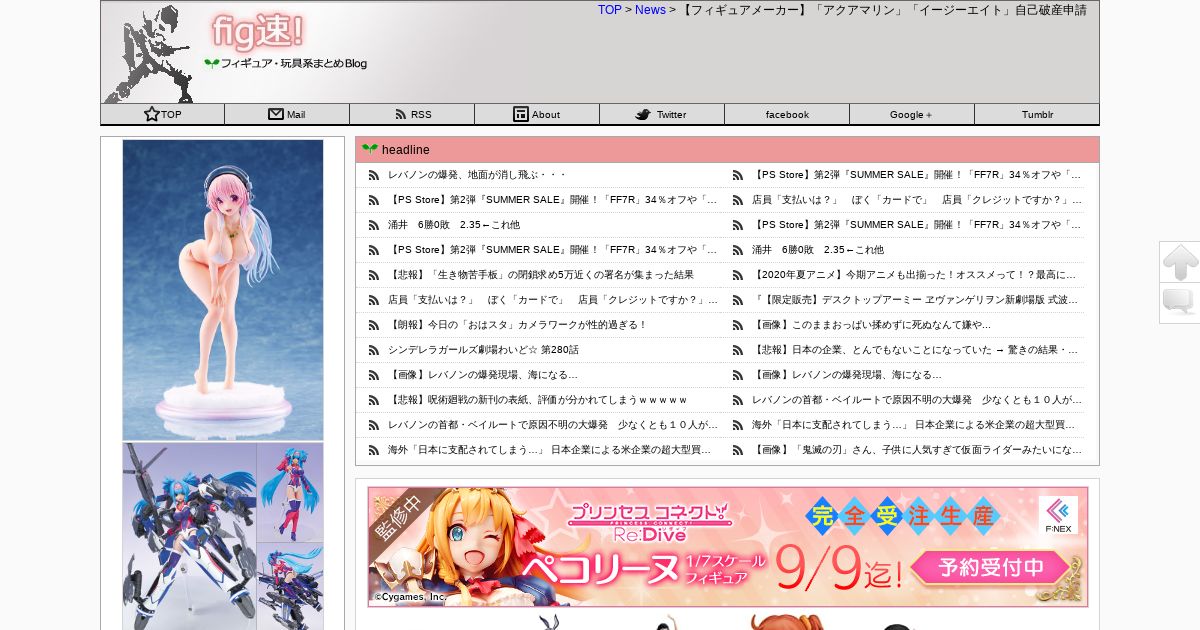The width and height of the screenshot is (1200, 630).
Task: Click RSS icon beside 【2020年夏アニメ】 headline
Action: click(738, 275)
